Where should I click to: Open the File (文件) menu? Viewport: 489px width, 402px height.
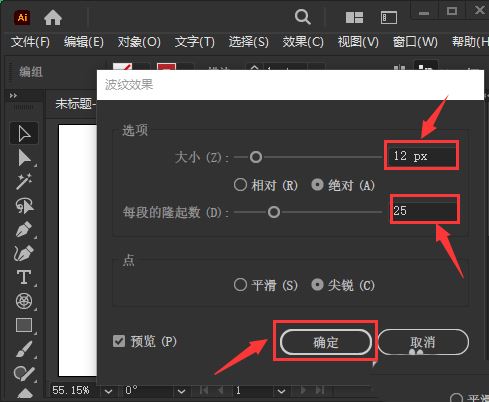coord(30,42)
